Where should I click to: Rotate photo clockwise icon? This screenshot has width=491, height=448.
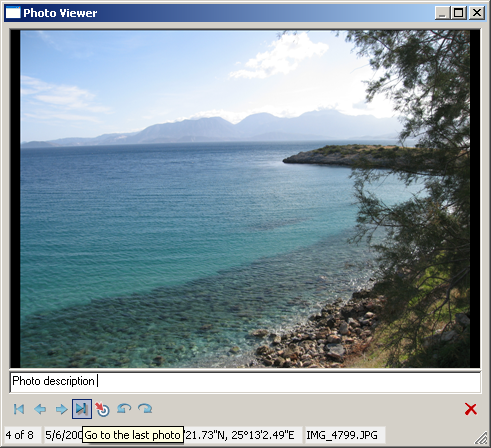[x=145, y=409]
